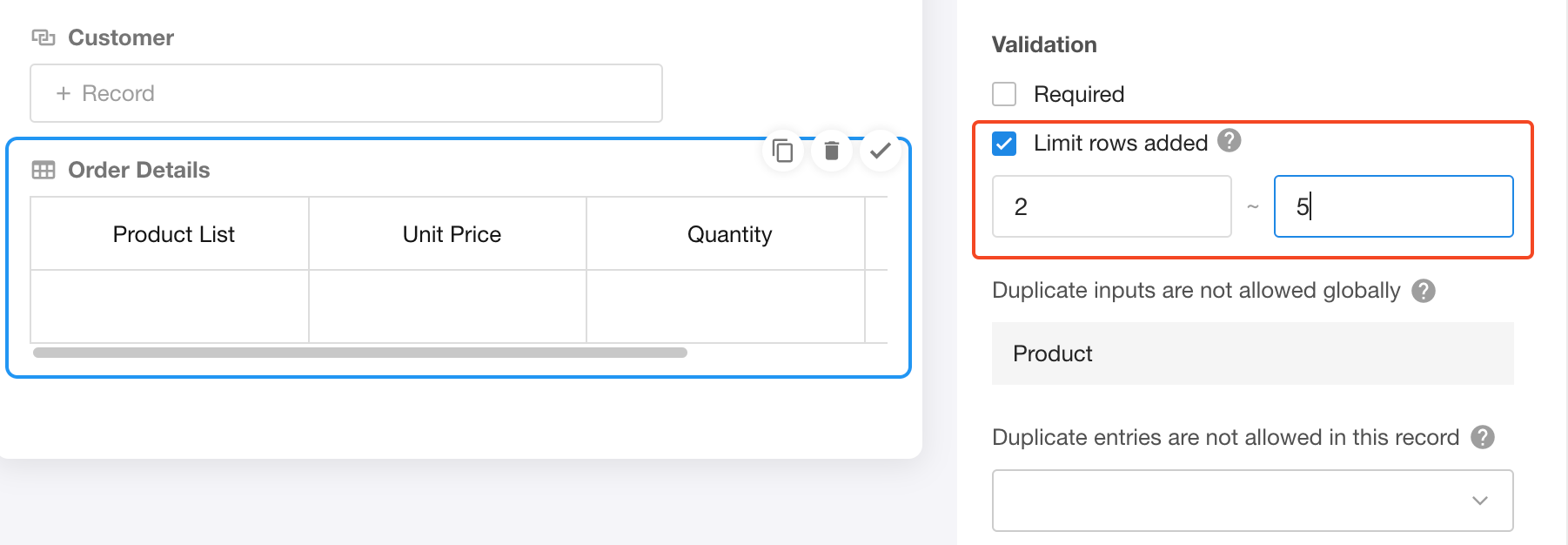Select the Product field under duplicate inputs

[1251, 353]
